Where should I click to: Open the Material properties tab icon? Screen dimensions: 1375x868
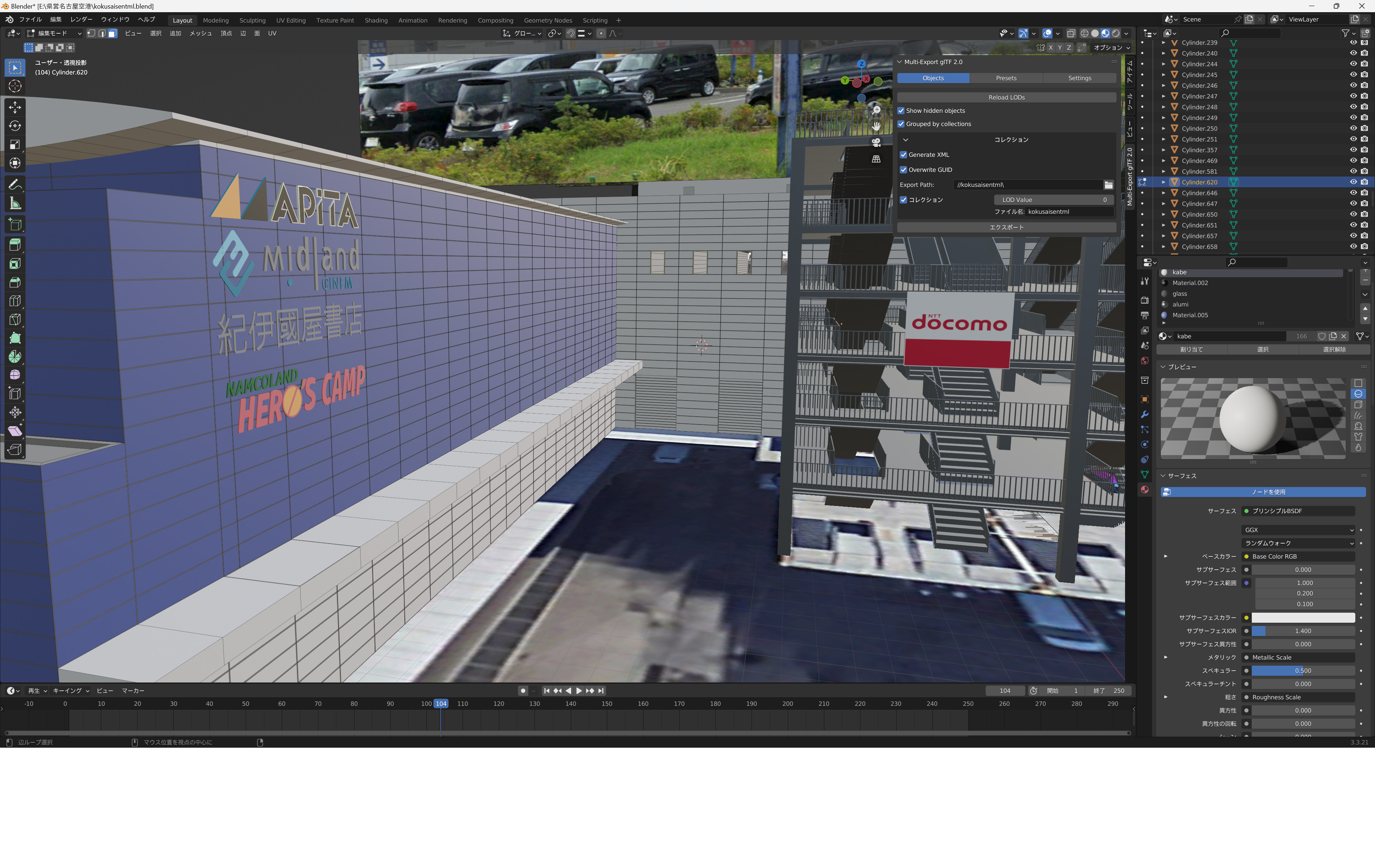click(x=1144, y=490)
